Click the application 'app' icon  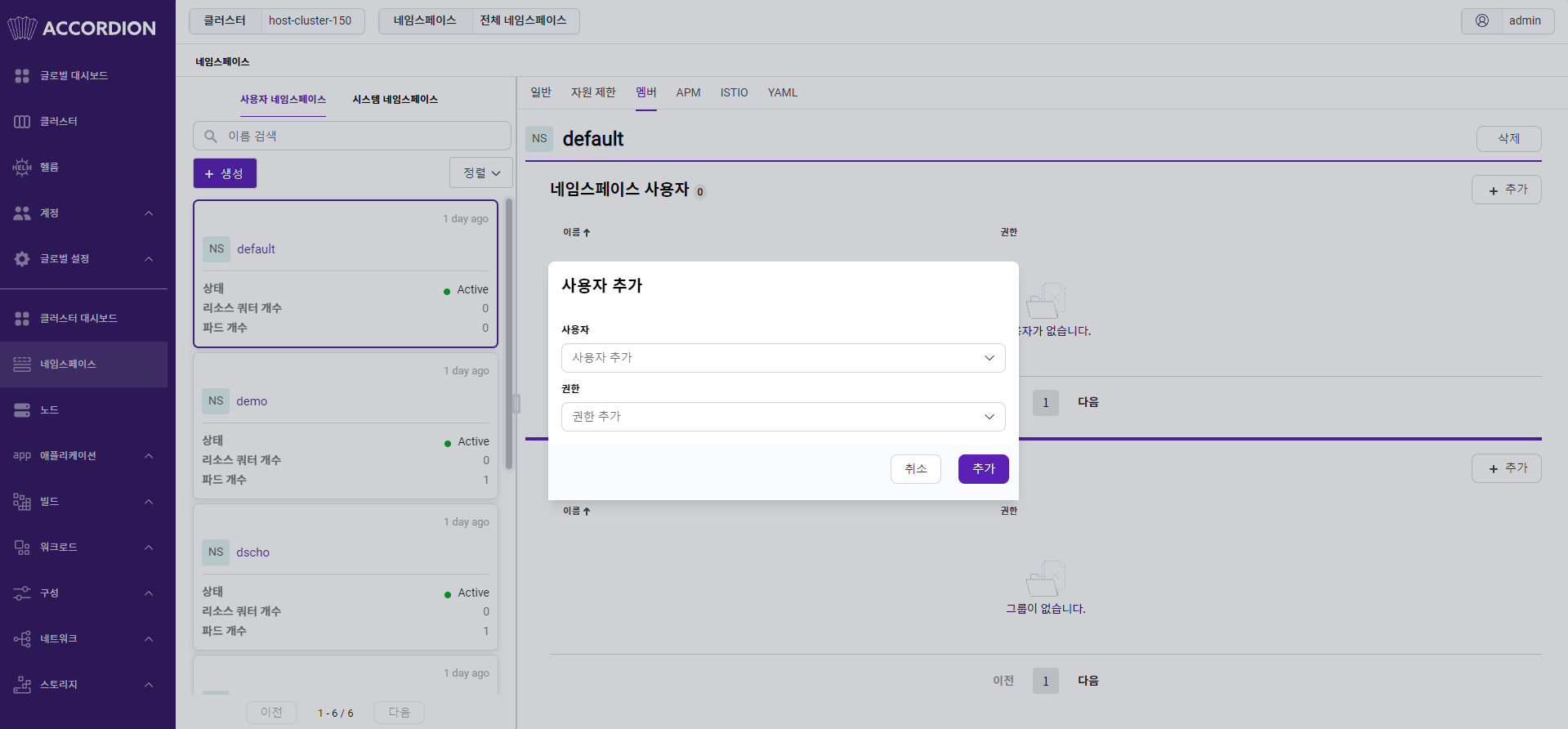point(22,455)
